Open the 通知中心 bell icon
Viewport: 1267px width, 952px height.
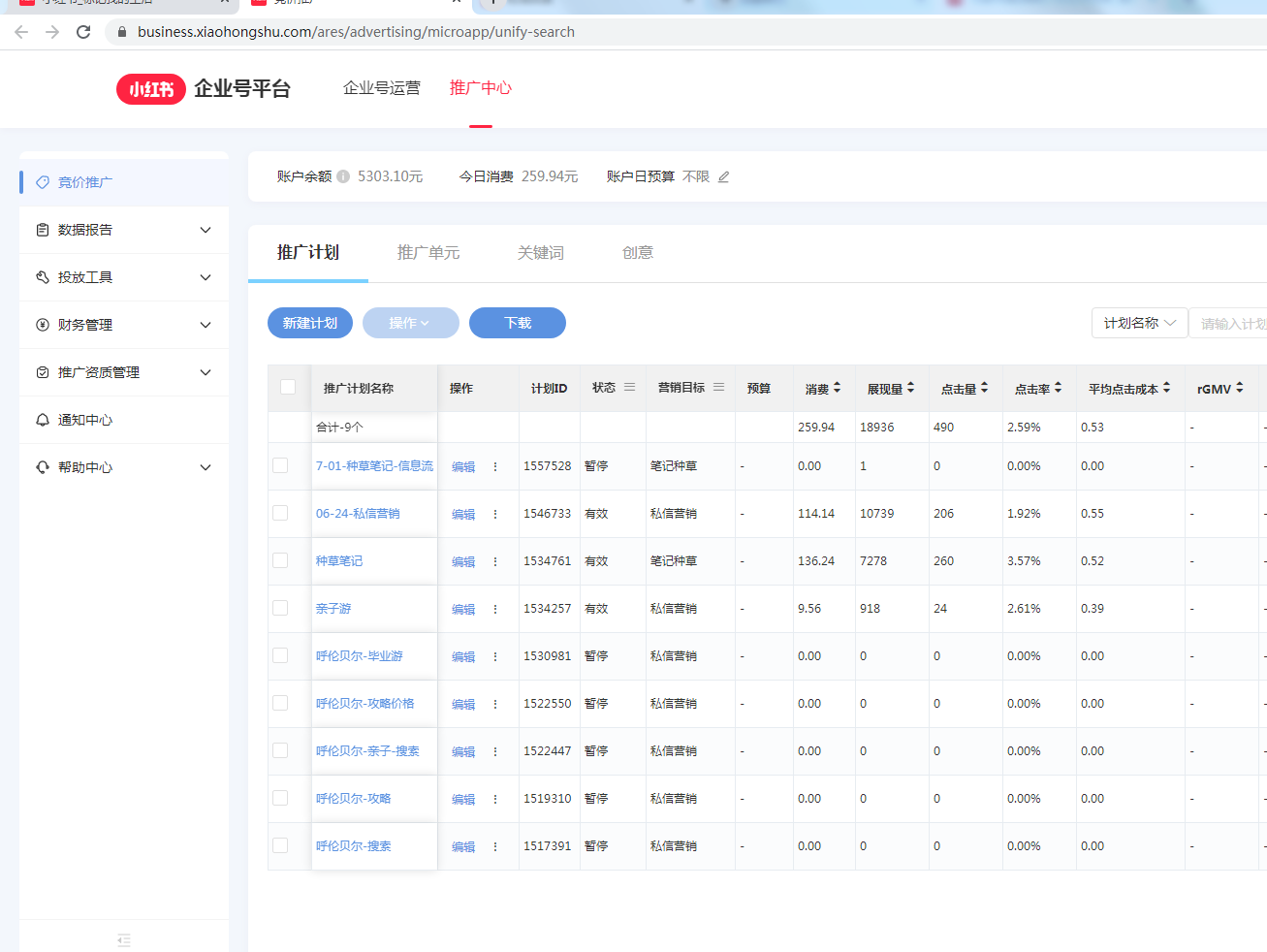click(40, 420)
